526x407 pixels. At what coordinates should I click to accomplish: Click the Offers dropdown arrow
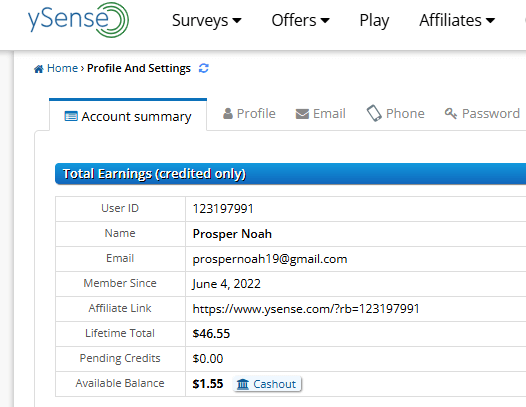click(x=325, y=21)
